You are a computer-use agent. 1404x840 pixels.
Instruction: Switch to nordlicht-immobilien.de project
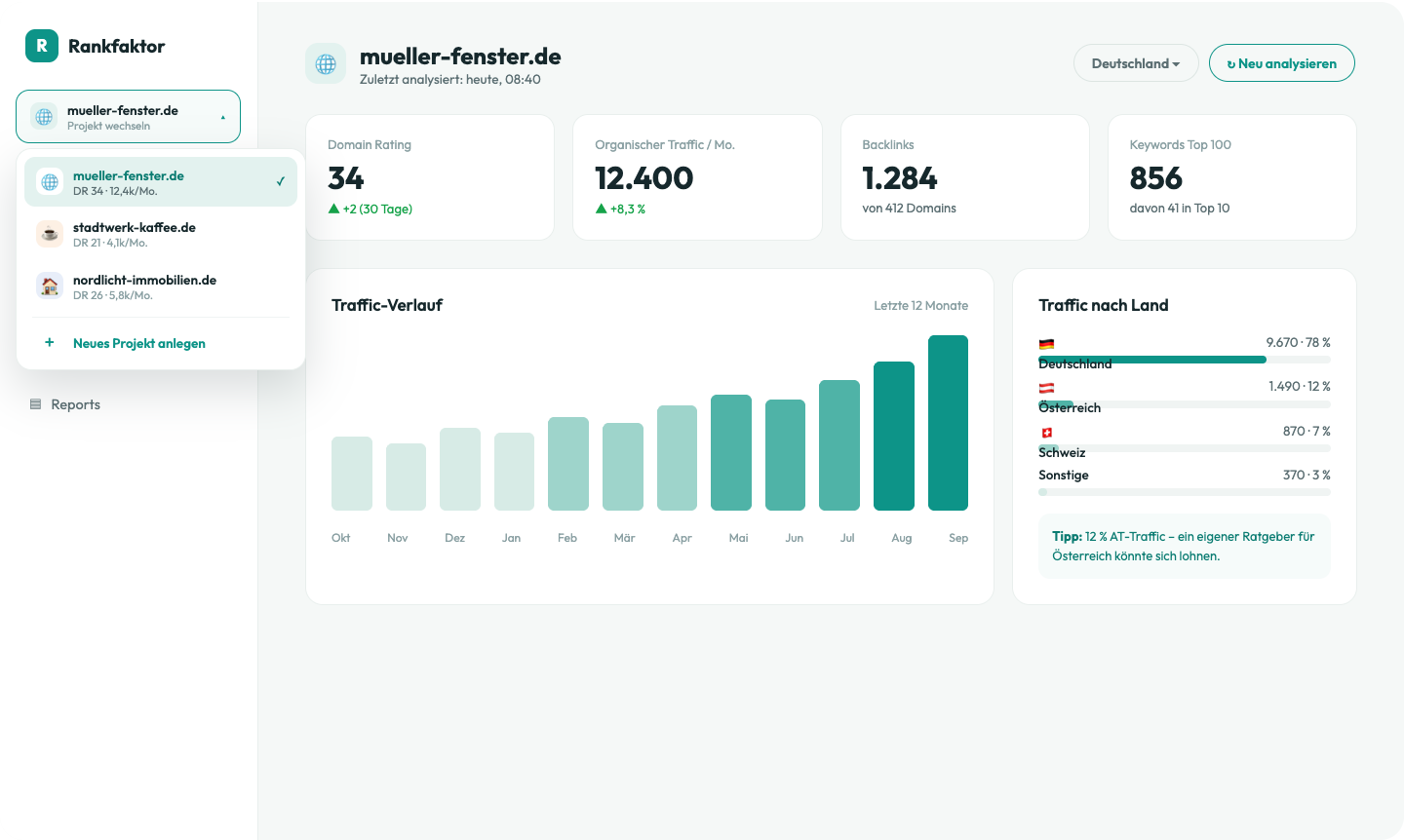[161, 286]
